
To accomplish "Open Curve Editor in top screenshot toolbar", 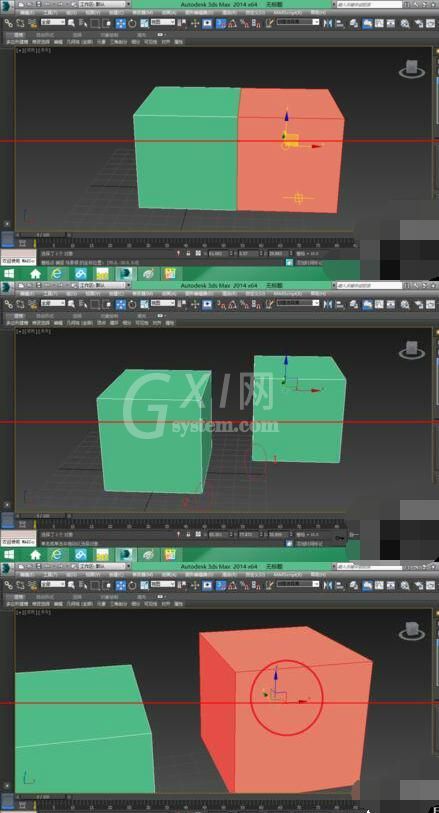I will (380, 23).
